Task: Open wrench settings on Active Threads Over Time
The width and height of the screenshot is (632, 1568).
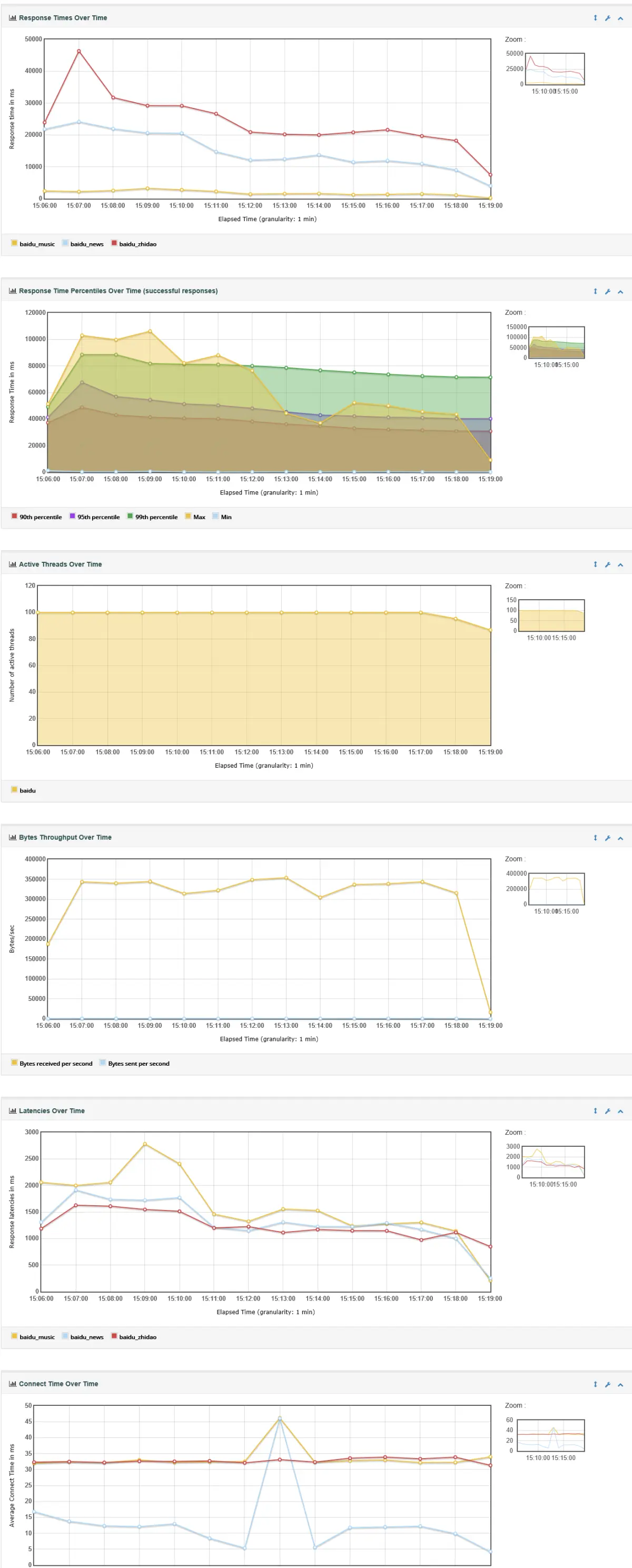Action: [x=608, y=565]
